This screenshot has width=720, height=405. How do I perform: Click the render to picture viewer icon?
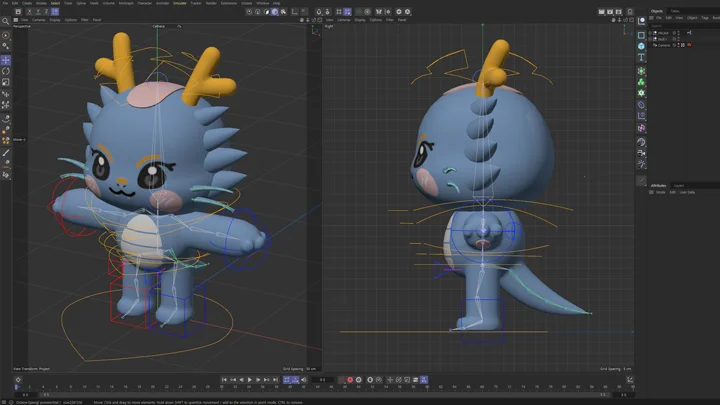[610, 12]
